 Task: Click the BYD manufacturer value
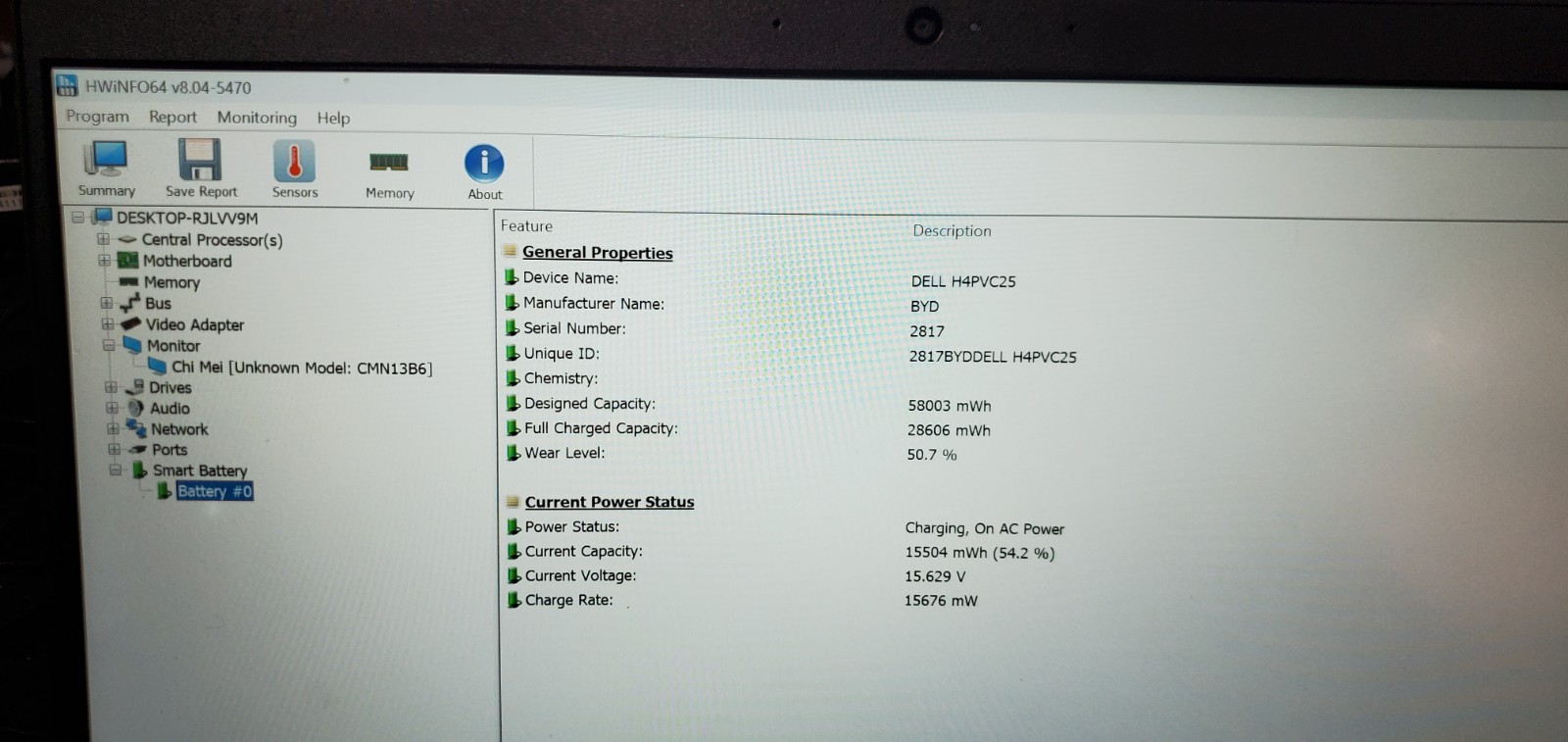coord(924,306)
